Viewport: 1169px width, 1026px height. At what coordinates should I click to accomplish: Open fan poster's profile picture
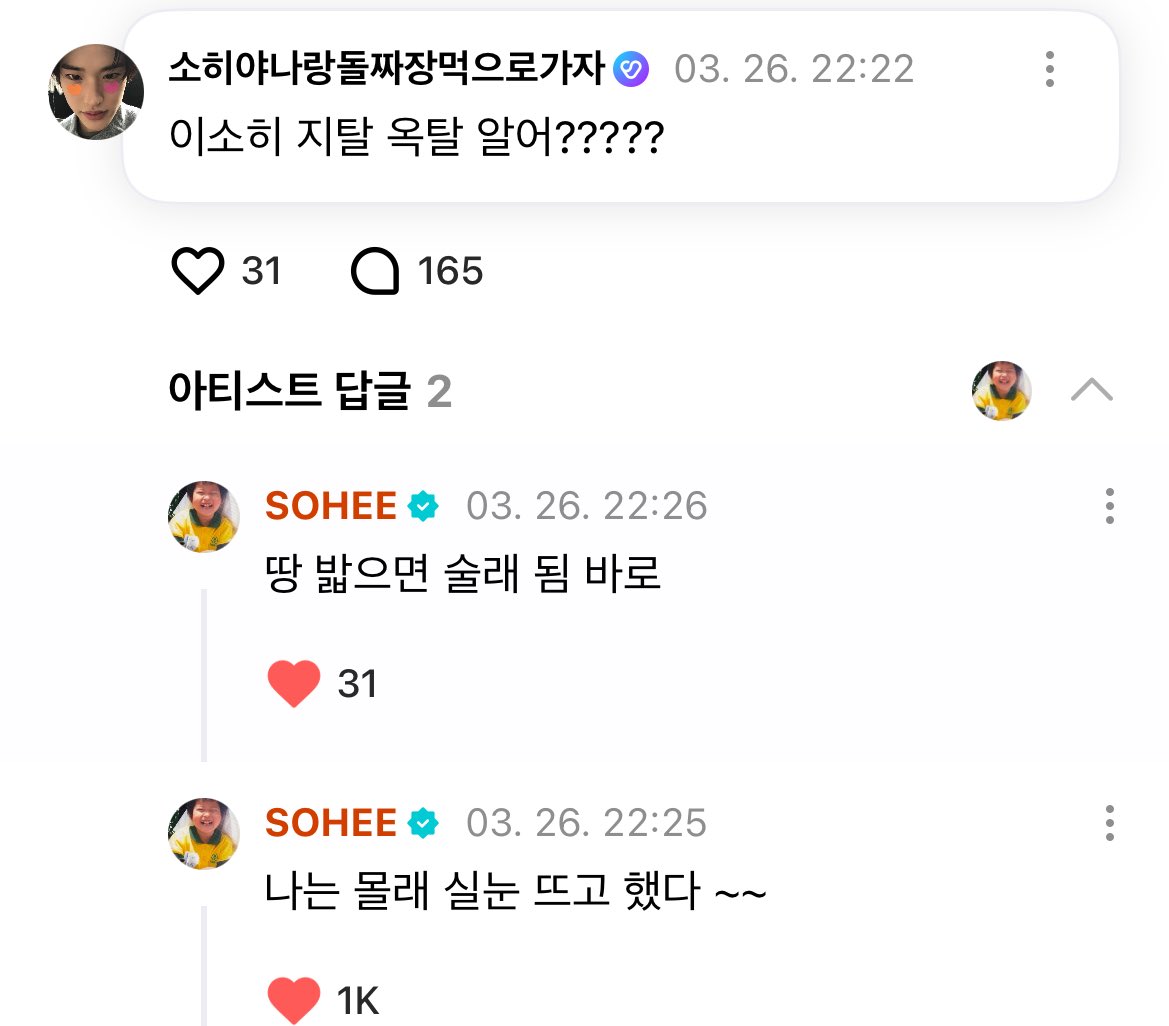(x=96, y=92)
